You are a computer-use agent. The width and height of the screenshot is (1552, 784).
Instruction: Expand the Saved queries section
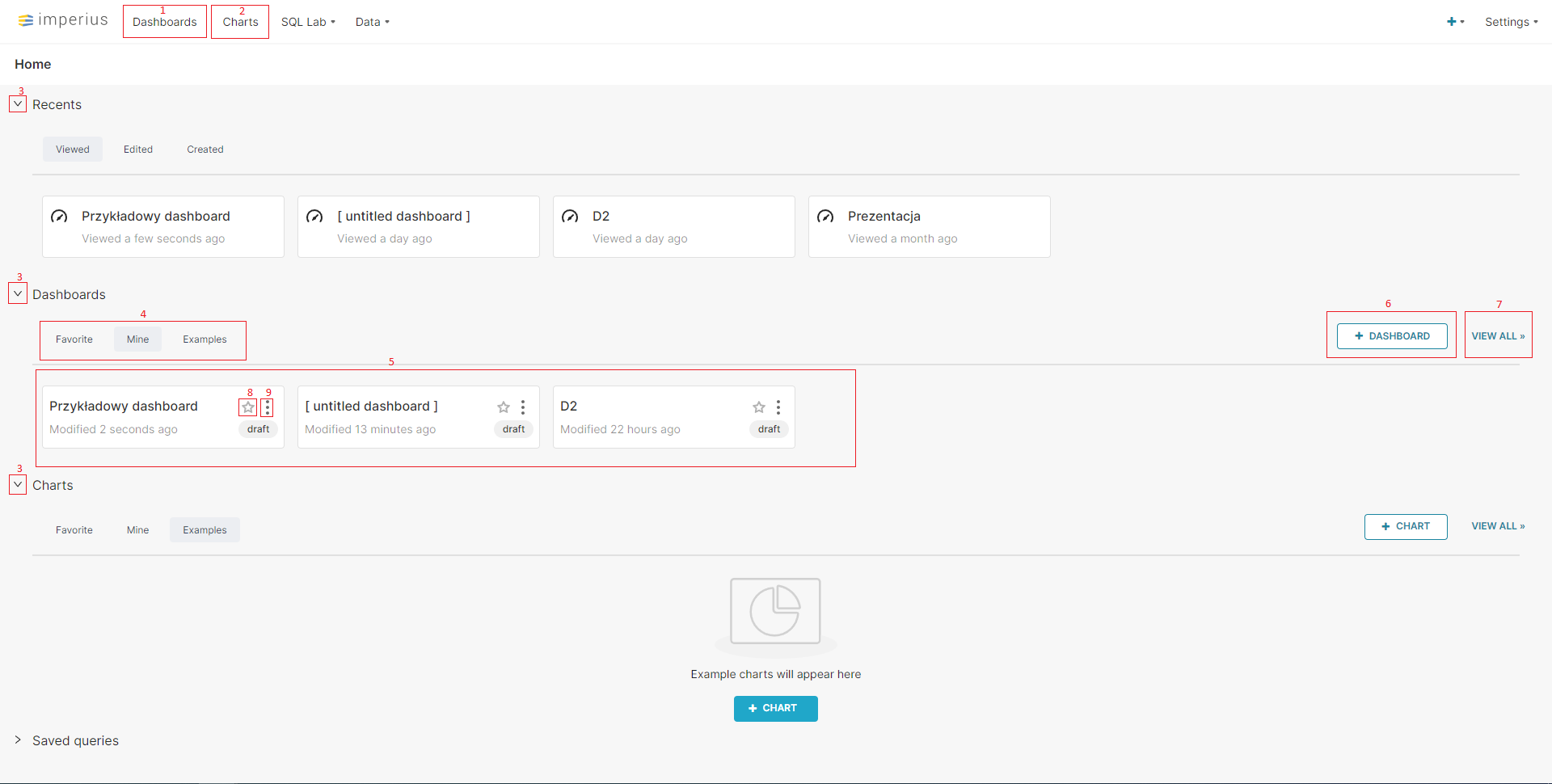18,740
